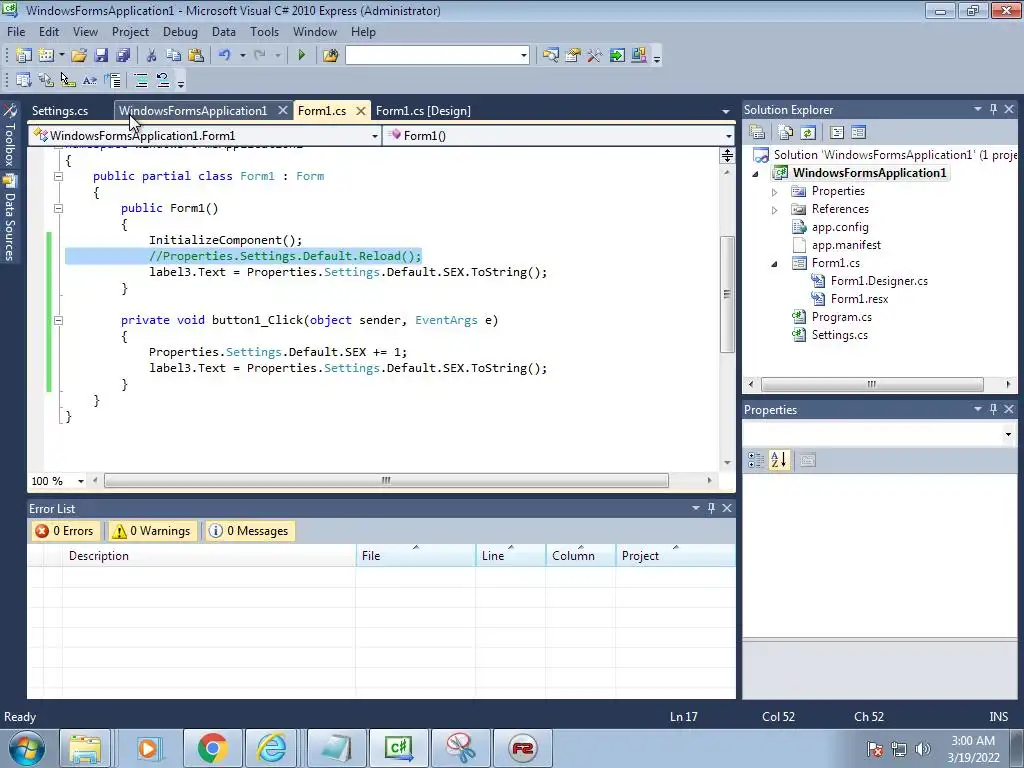The height and width of the screenshot is (768, 1024).
Task: Expand the References node in Solution Explorer
Action: (775, 210)
